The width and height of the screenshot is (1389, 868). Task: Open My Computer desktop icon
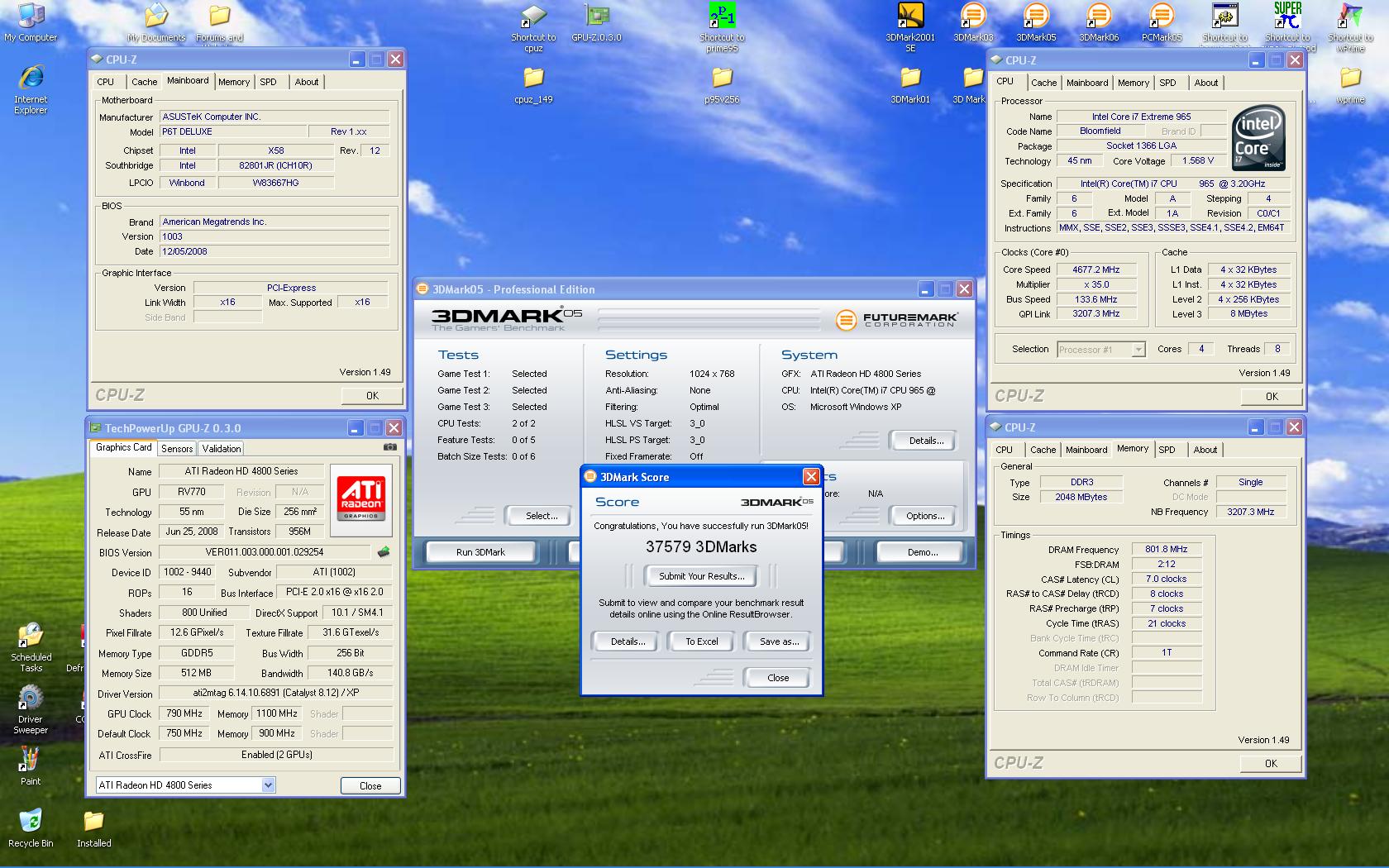(x=31, y=21)
